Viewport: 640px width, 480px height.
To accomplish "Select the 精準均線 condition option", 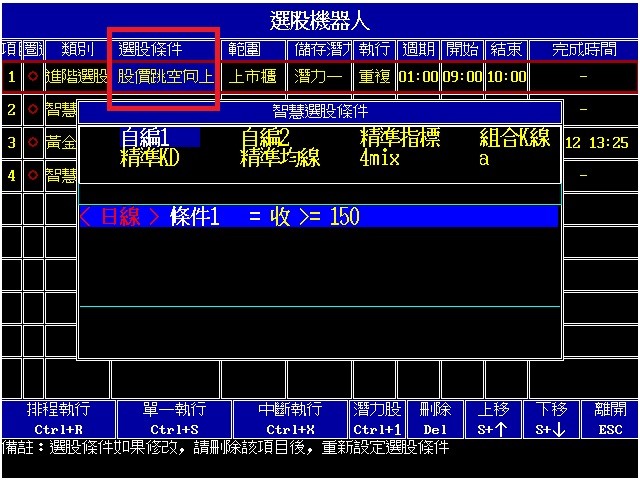I will (280, 158).
